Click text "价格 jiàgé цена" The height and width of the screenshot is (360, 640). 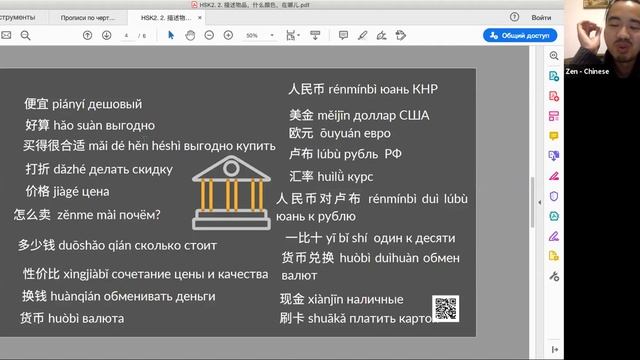tap(67, 191)
